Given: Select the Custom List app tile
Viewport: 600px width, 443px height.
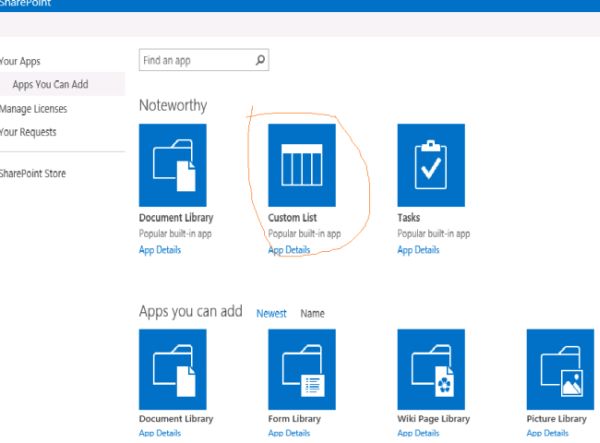Looking at the screenshot, I should point(302,165).
